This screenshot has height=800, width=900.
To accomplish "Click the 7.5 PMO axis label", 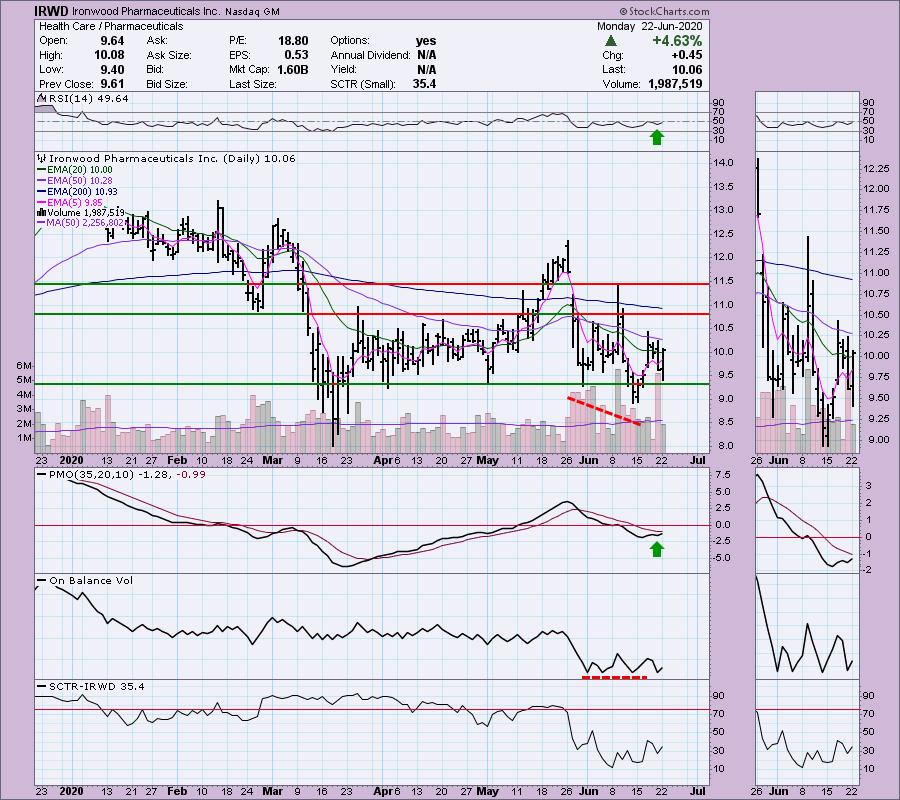I will [x=723, y=475].
